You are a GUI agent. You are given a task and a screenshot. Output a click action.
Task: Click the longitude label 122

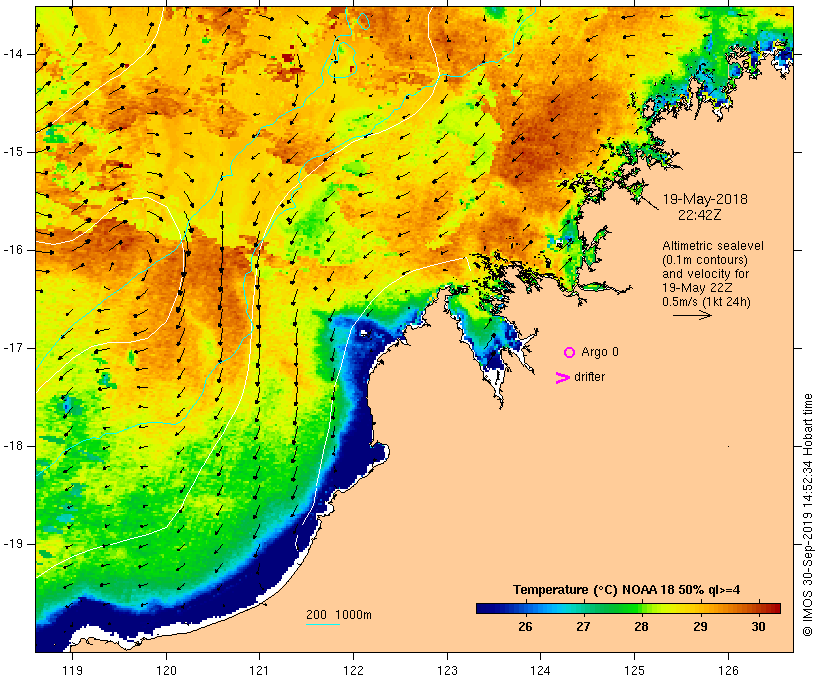(x=354, y=671)
